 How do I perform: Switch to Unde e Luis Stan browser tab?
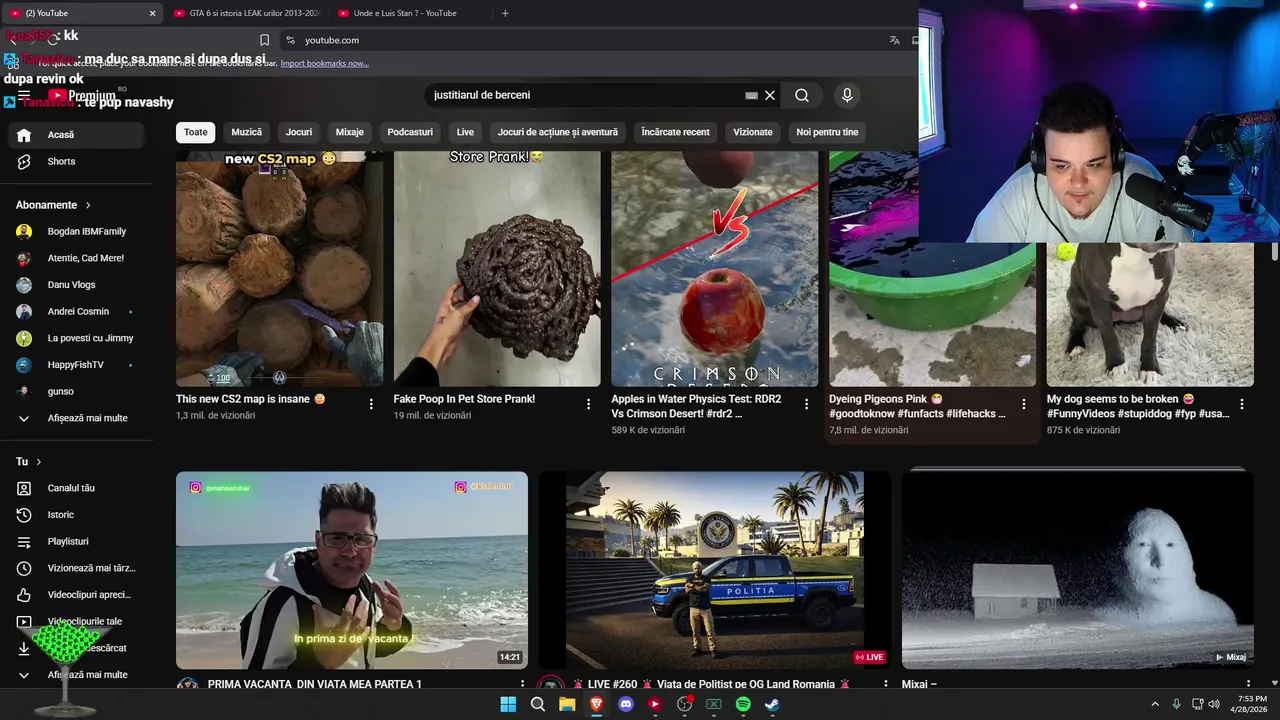click(x=410, y=13)
